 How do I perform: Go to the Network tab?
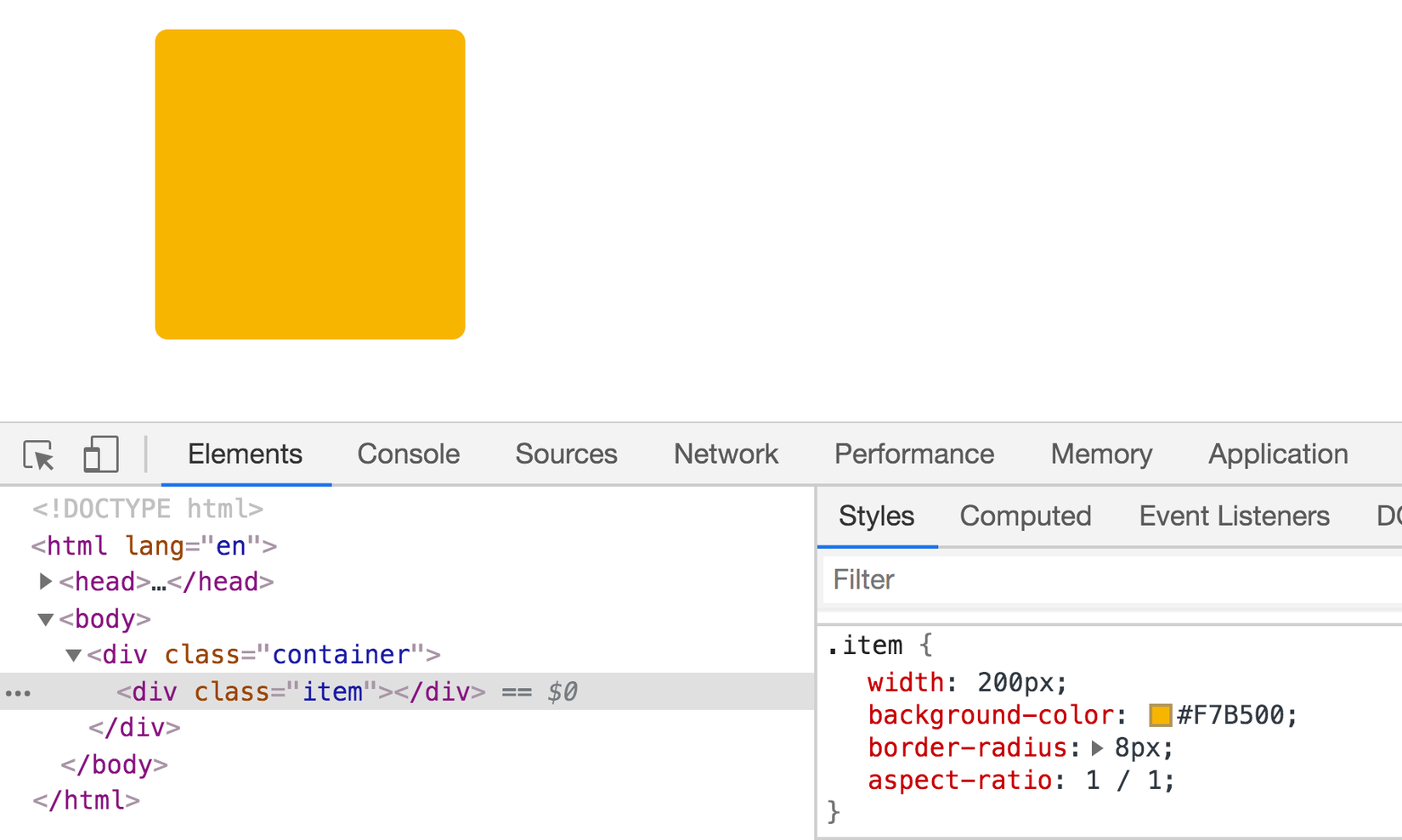coord(726,454)
